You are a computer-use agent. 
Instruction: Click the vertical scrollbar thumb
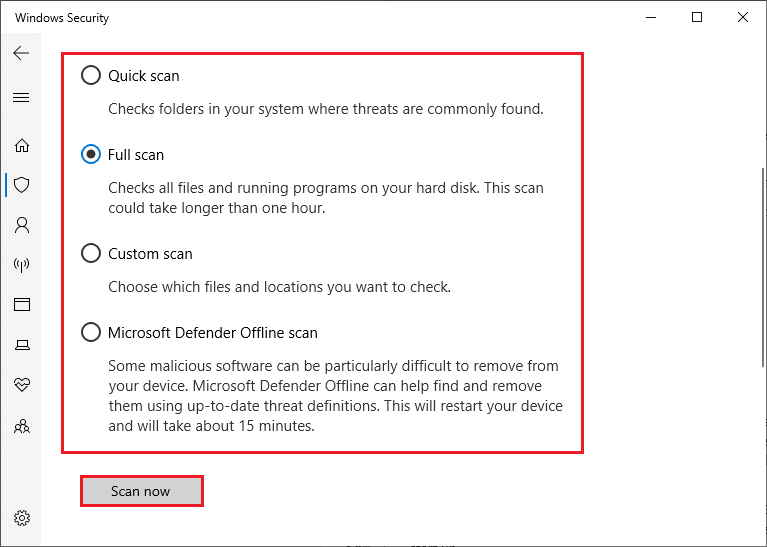click(x=764, y=267)
